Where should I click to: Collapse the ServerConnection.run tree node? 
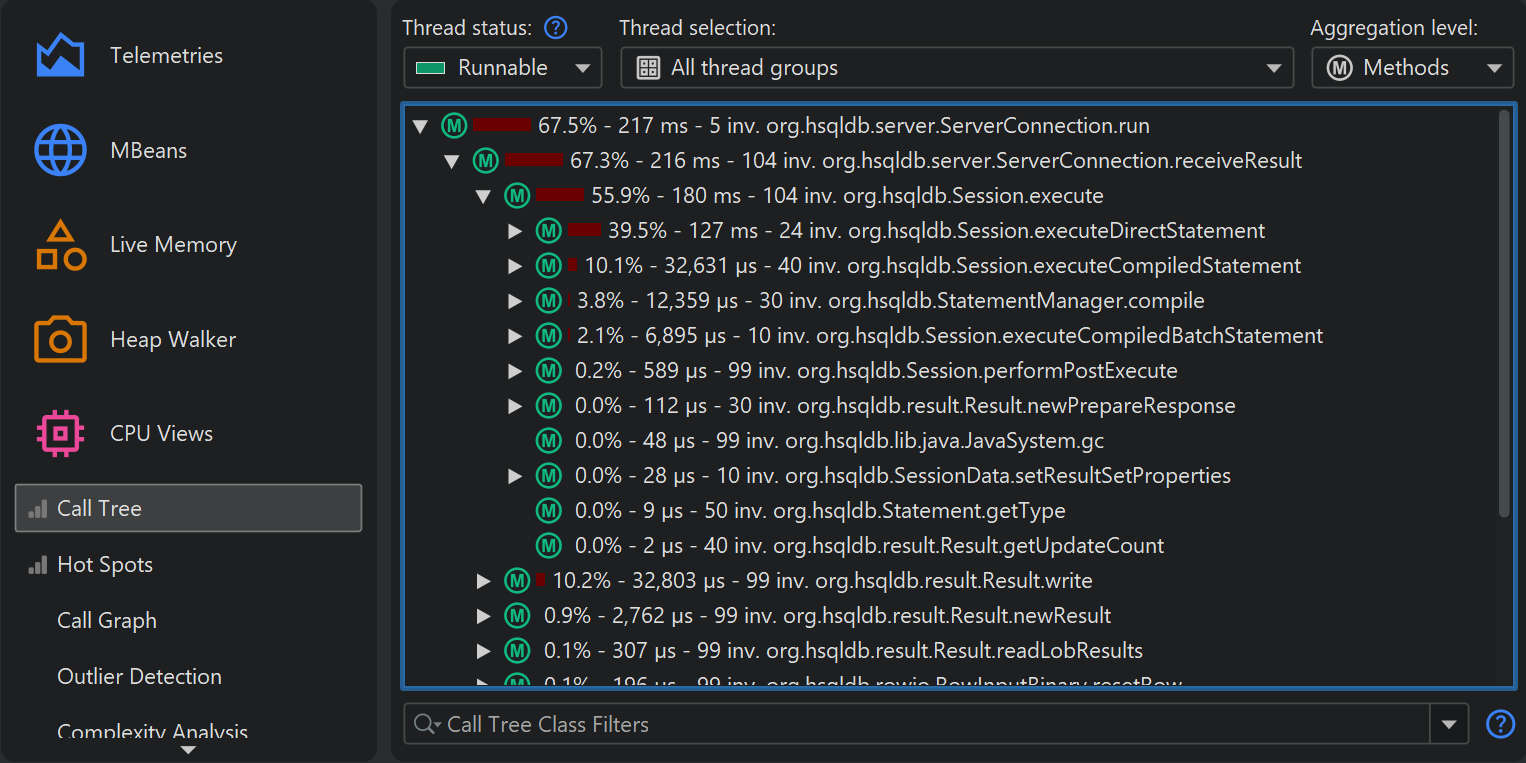click(x=421, y=127)
